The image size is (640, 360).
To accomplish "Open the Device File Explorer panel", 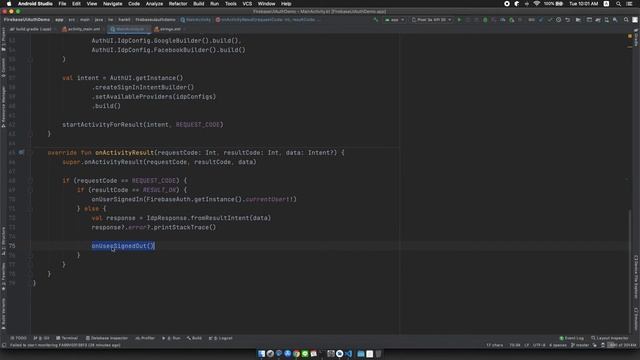I will (x=636, y=277).
